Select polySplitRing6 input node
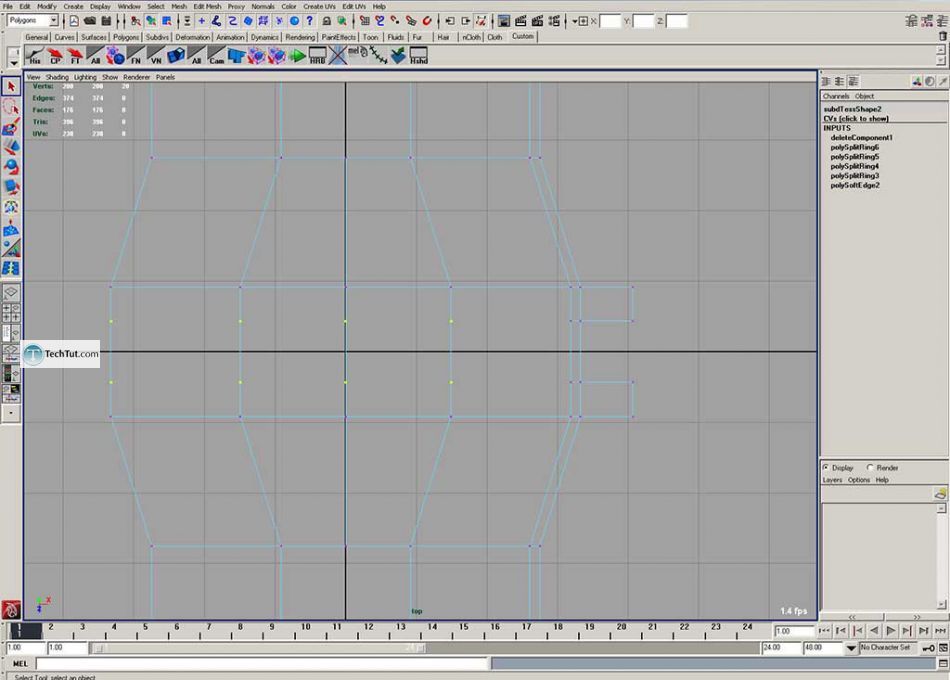Image resolution: width=950 pixels, height=680 pixels. 854,147
